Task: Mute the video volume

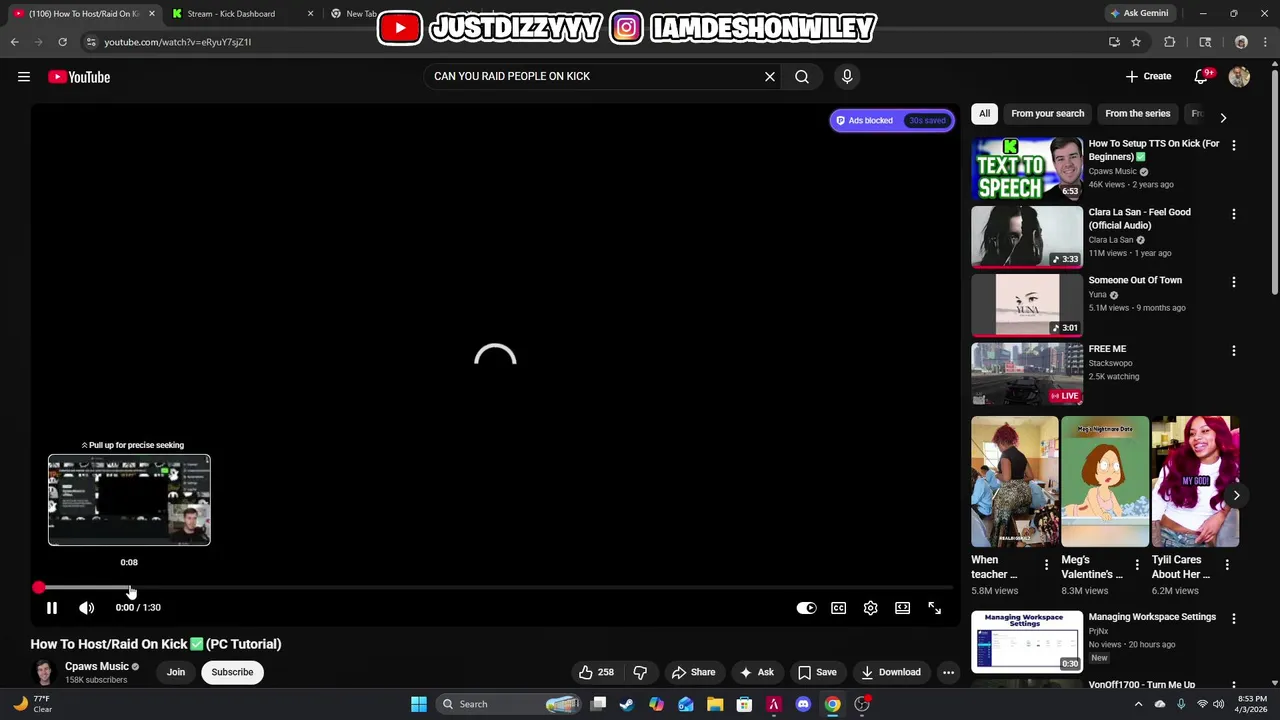Action: 87,607
